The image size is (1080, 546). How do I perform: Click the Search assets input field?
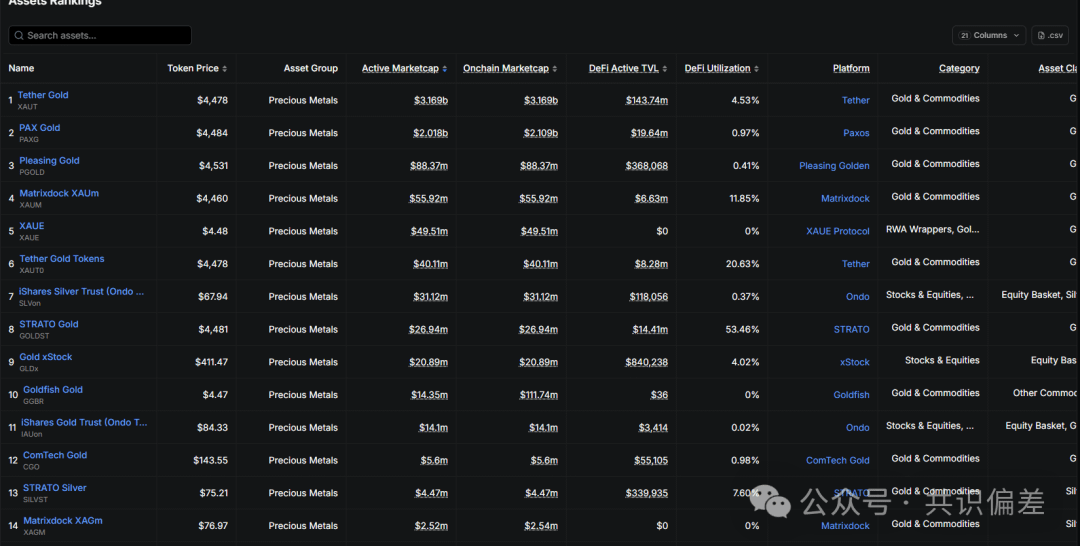[100, 35]
